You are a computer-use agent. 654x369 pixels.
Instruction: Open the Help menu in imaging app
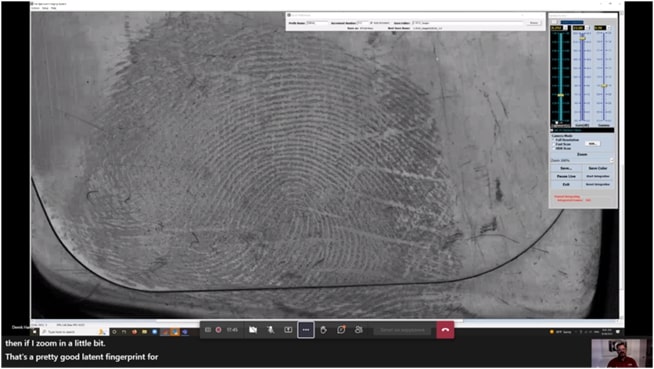pos(53,8)
